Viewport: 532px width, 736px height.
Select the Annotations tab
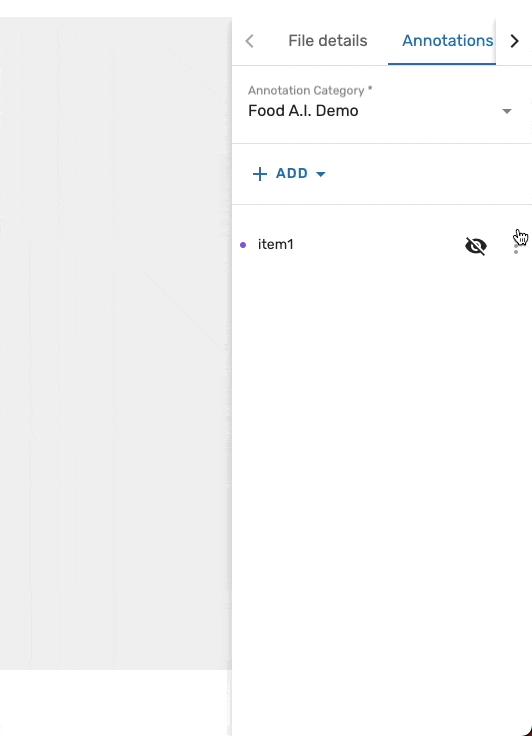(x=447, y=41)
